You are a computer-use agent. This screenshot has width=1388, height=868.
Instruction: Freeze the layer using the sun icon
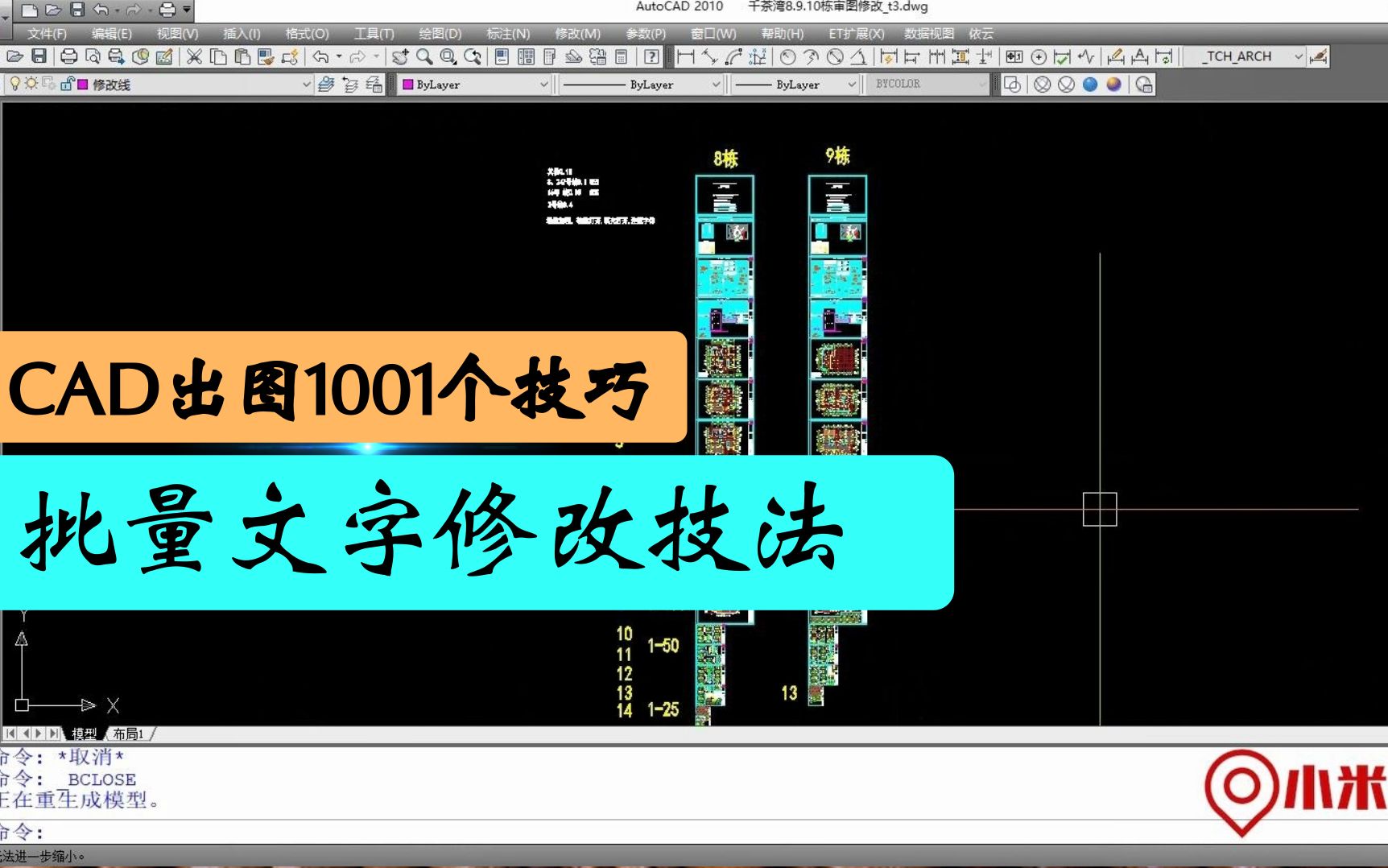pos(31,83)
